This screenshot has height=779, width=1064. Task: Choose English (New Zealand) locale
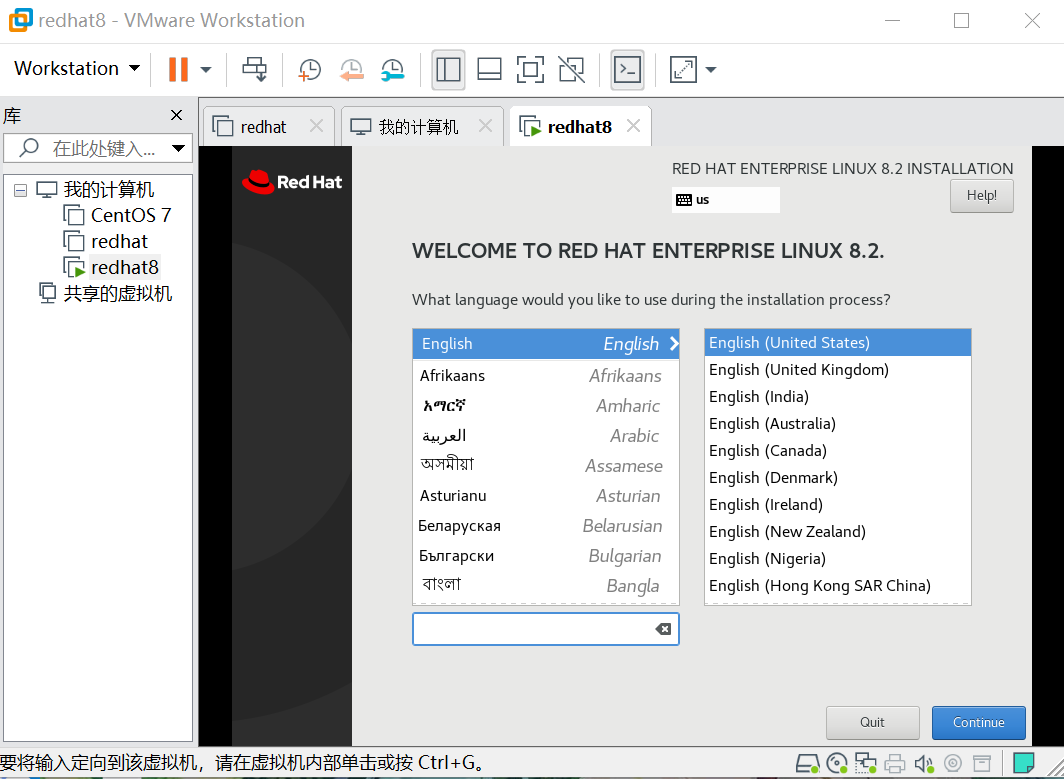(837, 531)
